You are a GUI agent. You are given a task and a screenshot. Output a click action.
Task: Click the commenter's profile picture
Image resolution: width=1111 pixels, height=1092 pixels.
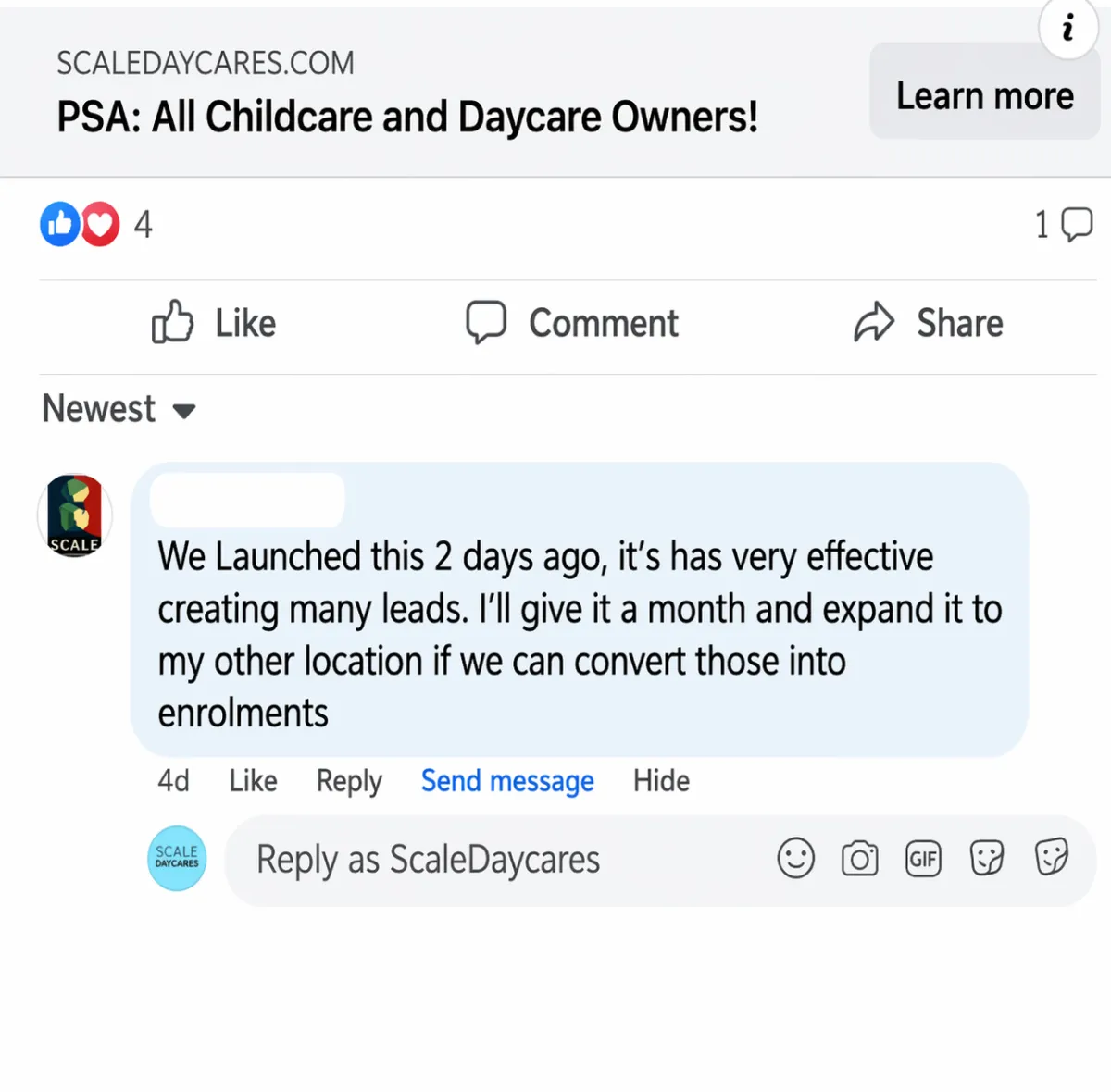[75, 515]
